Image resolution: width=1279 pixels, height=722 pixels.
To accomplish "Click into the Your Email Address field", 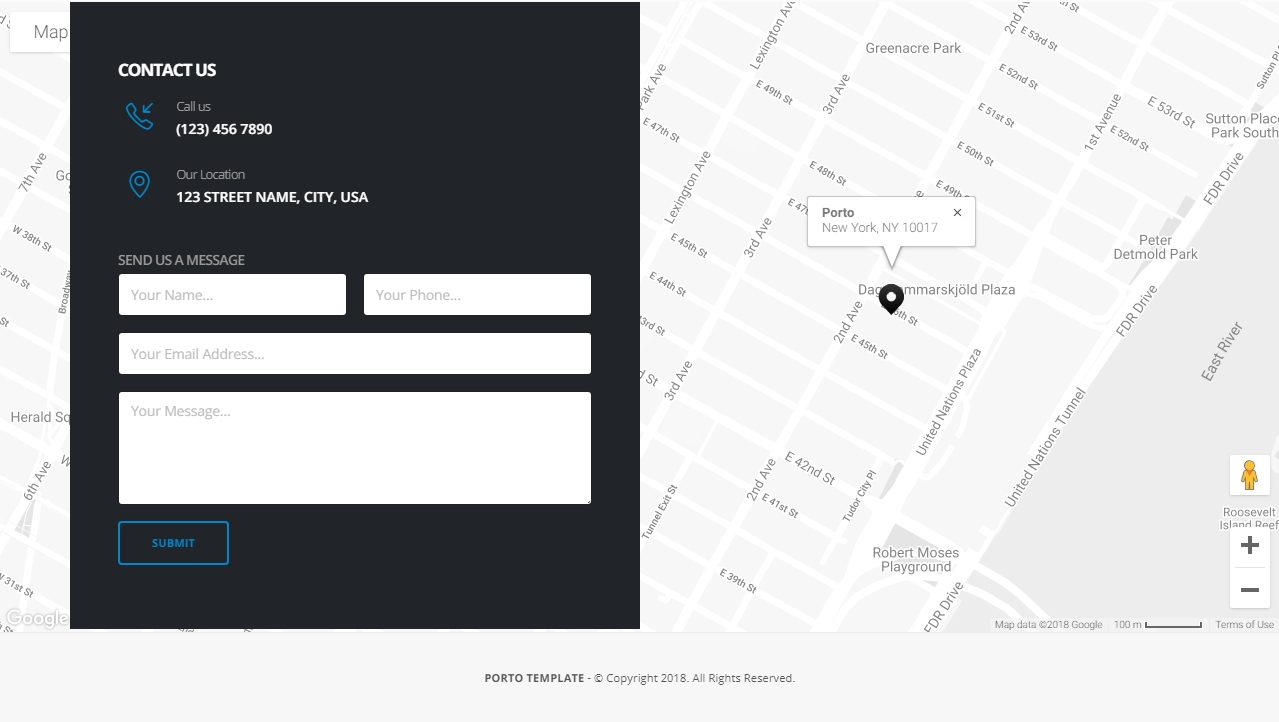I will pos(354,354).
